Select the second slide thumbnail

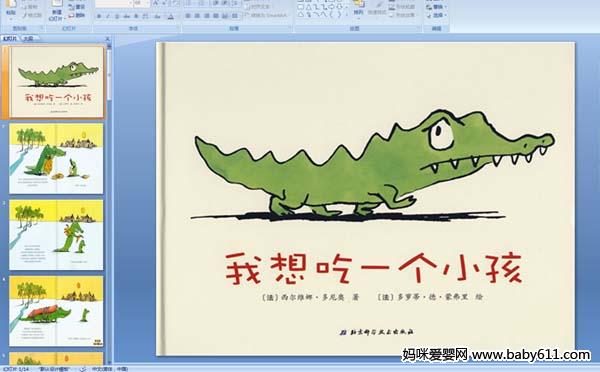56,158
